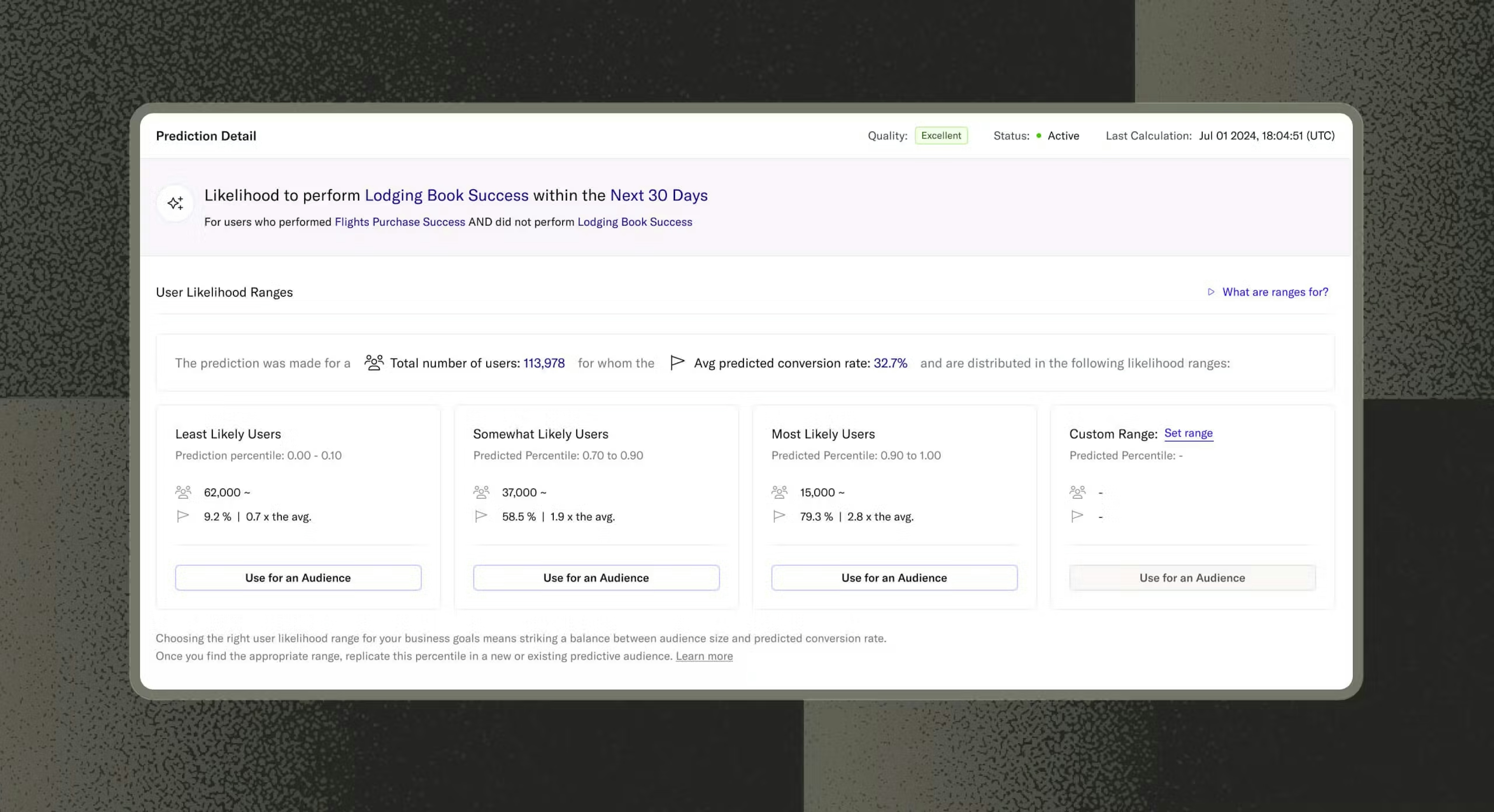Screen dimensions: 1494x812
Task: Click the flag icon in Most Likely Users card
Action: [779, 516]
